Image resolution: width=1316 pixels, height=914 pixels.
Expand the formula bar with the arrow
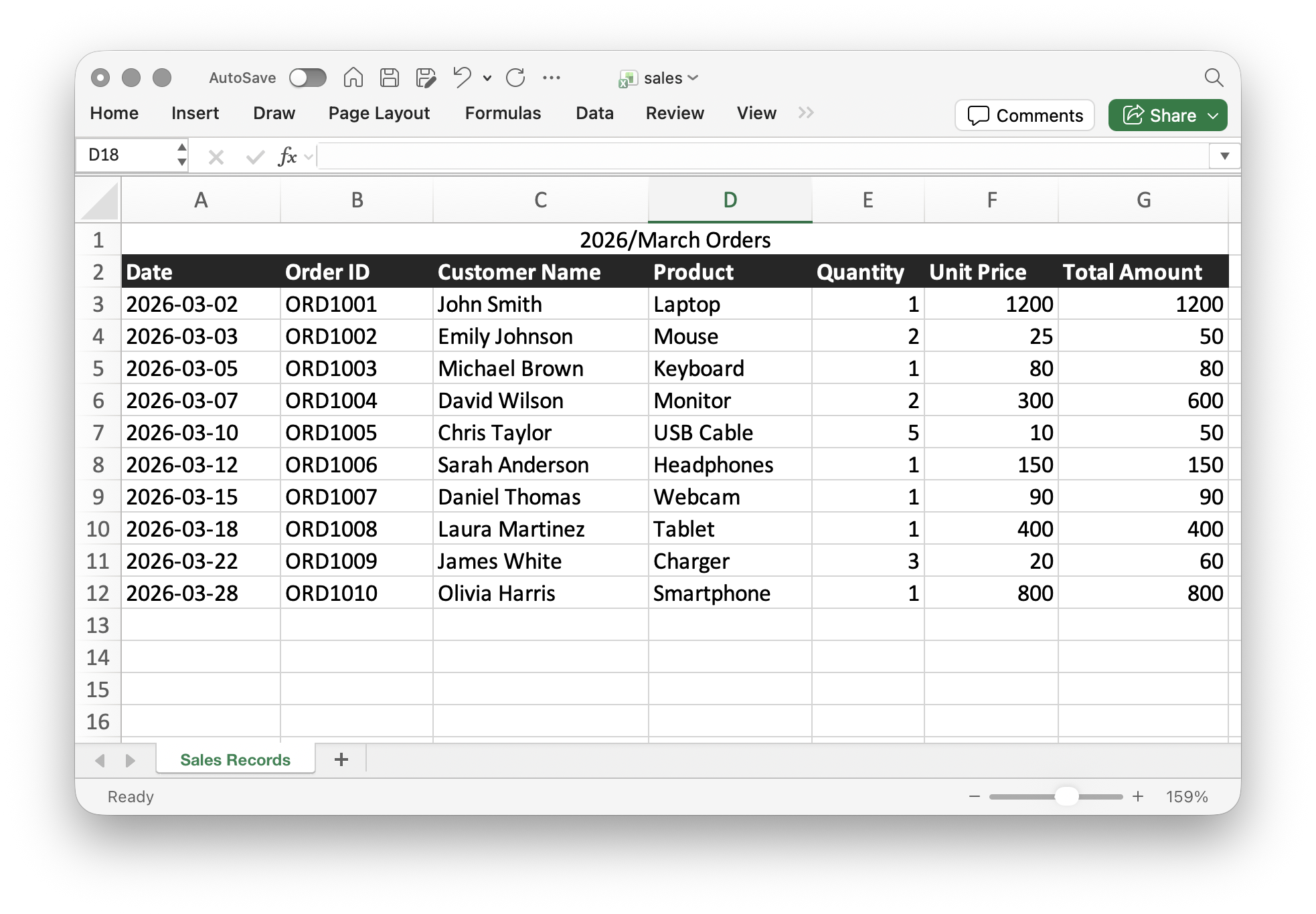pyautogui.click(x=1224, y=156)
